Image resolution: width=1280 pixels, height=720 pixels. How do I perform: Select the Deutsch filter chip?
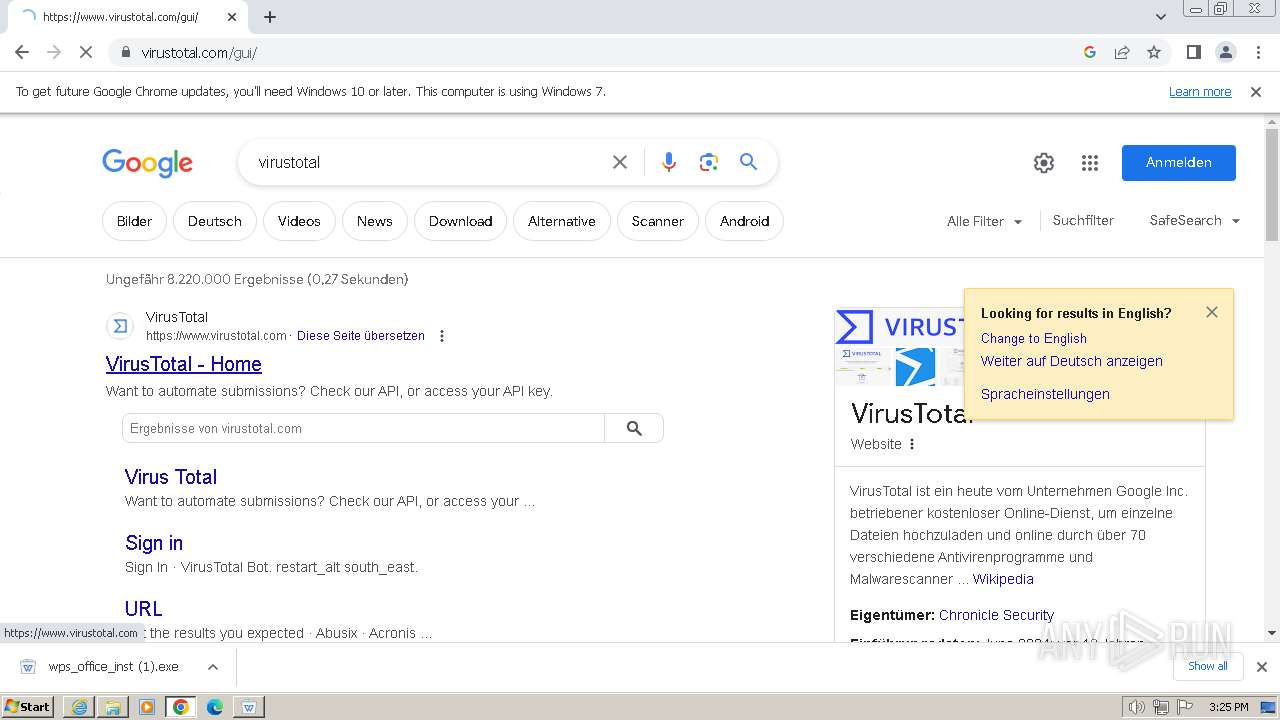pos(215,221)
